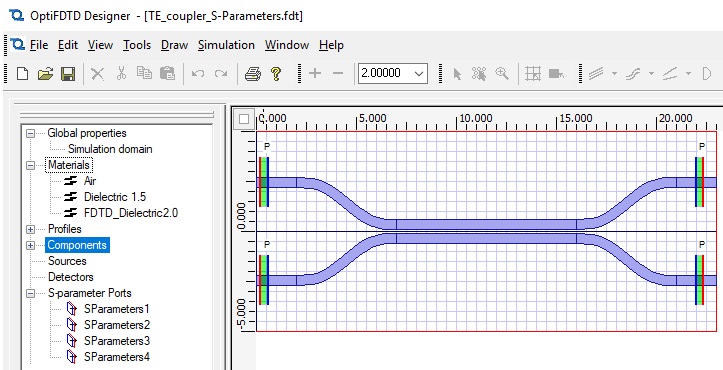The height and width of the screenshot is (370, 723).
Task: Click the square ruler origin box
Action: [244, 120]
